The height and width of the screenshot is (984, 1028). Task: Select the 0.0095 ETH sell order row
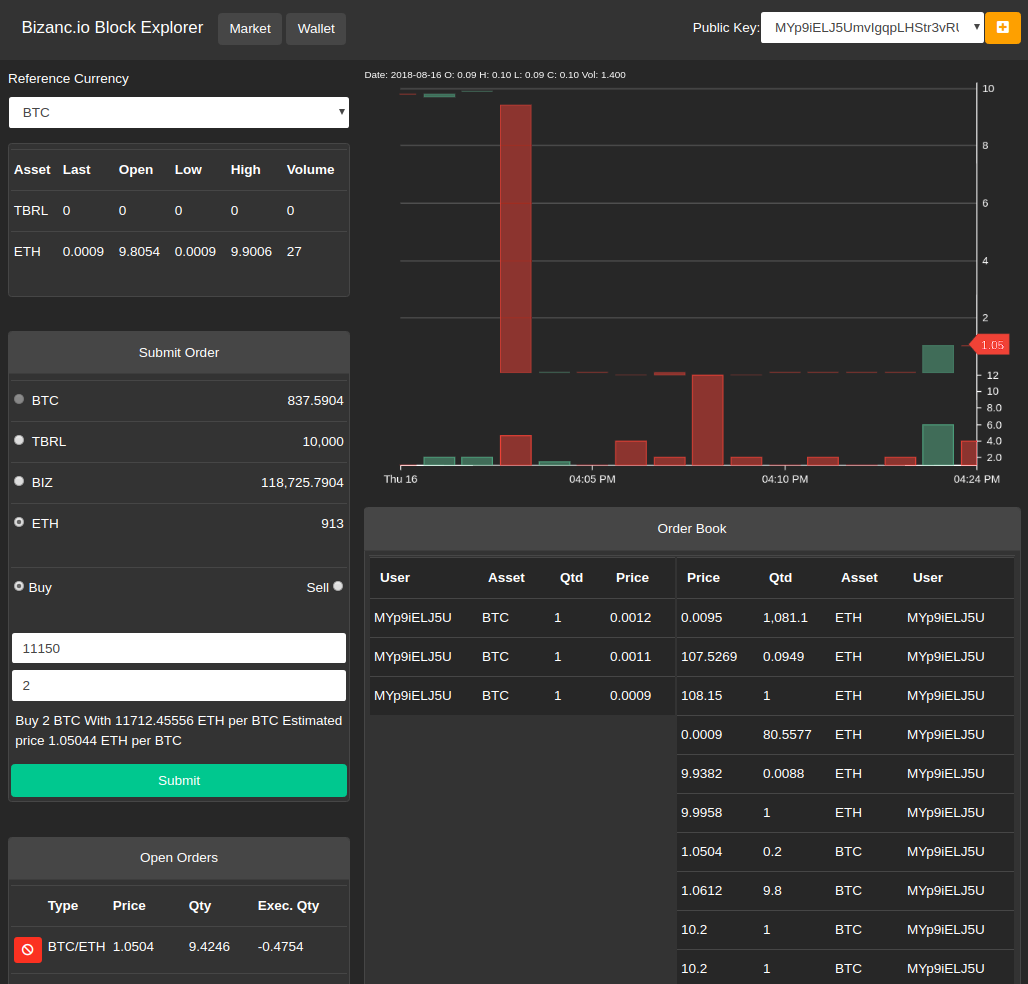click(x=845, y=618)
